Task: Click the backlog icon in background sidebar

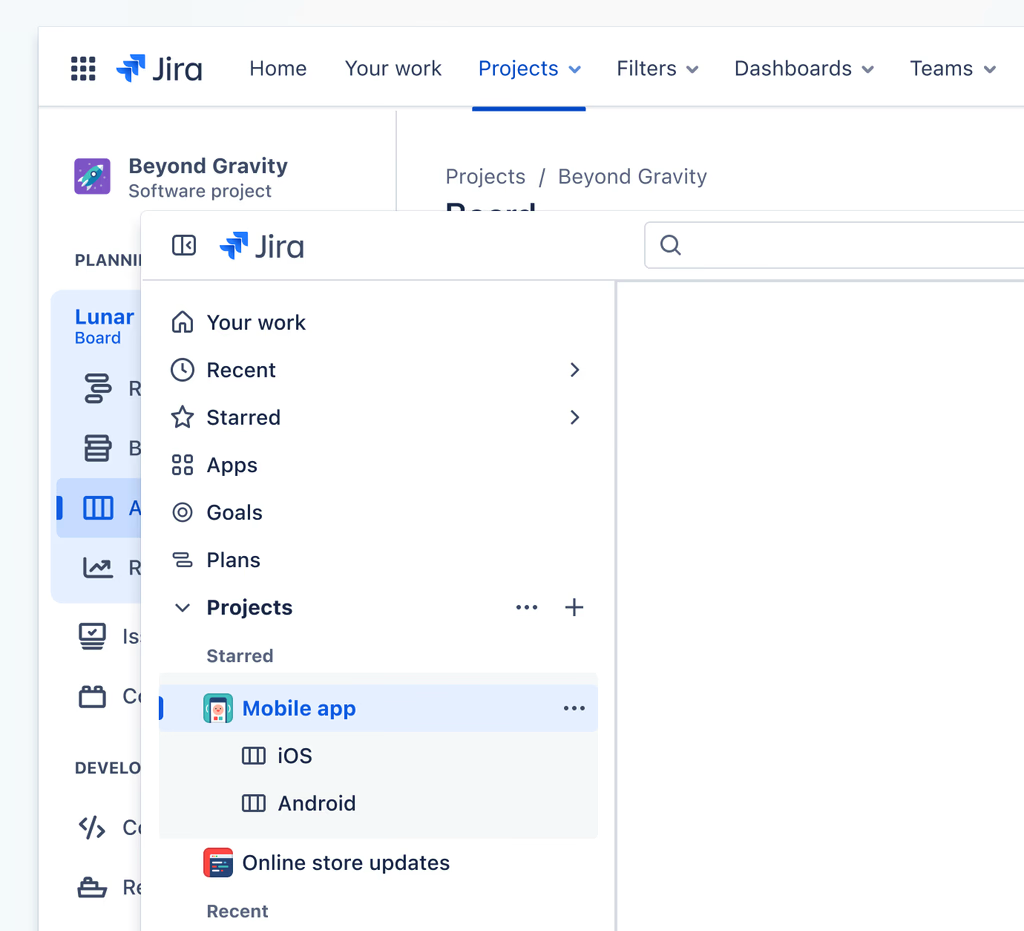Action: point(98,449)
